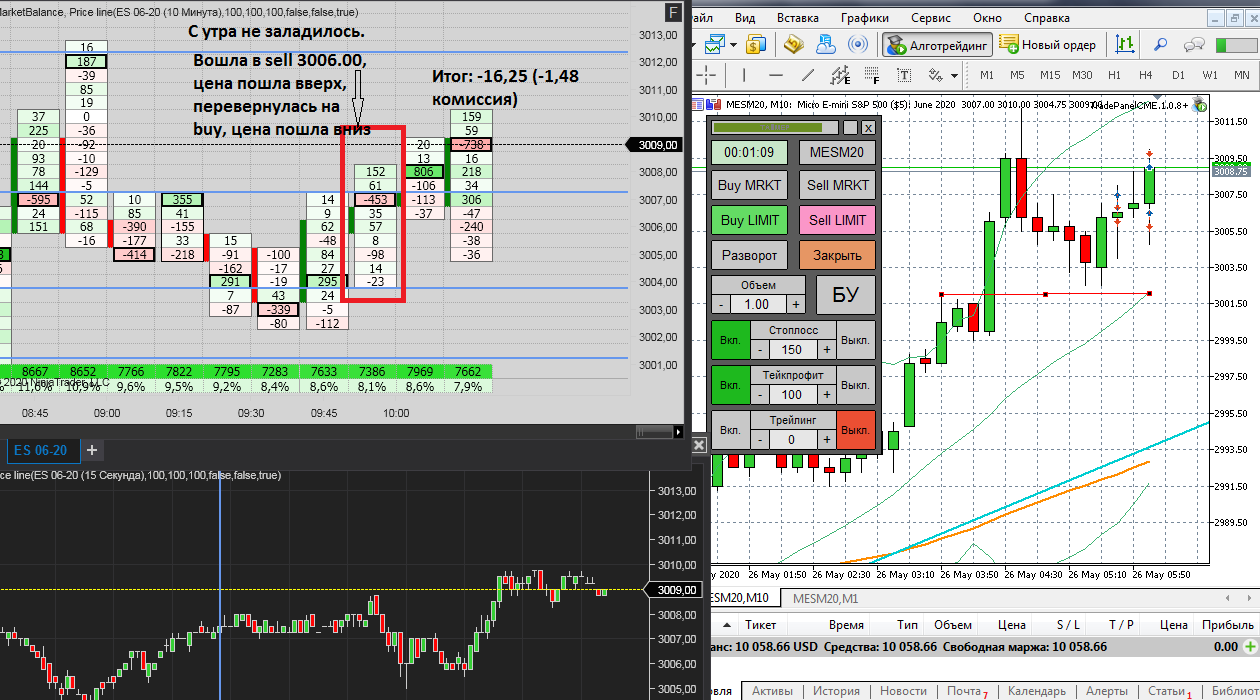Open the chart indicators icon
1260x700 pixels.
pos(1125,45)
